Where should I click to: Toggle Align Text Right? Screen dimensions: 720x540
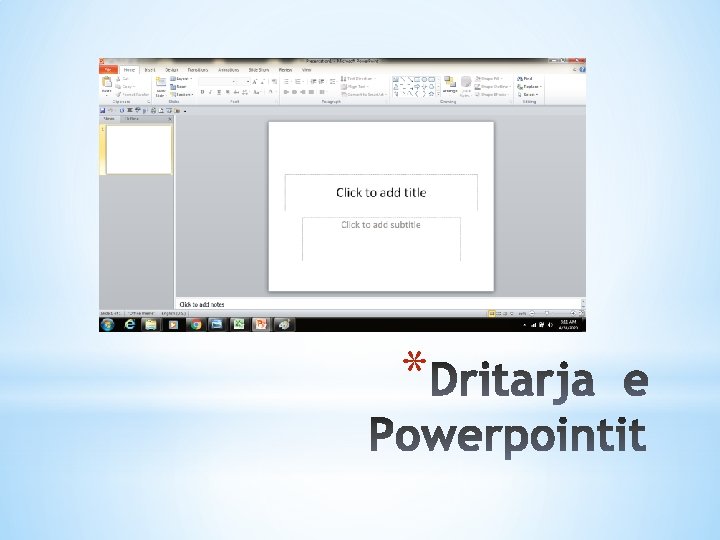click(x=303, y=92)
